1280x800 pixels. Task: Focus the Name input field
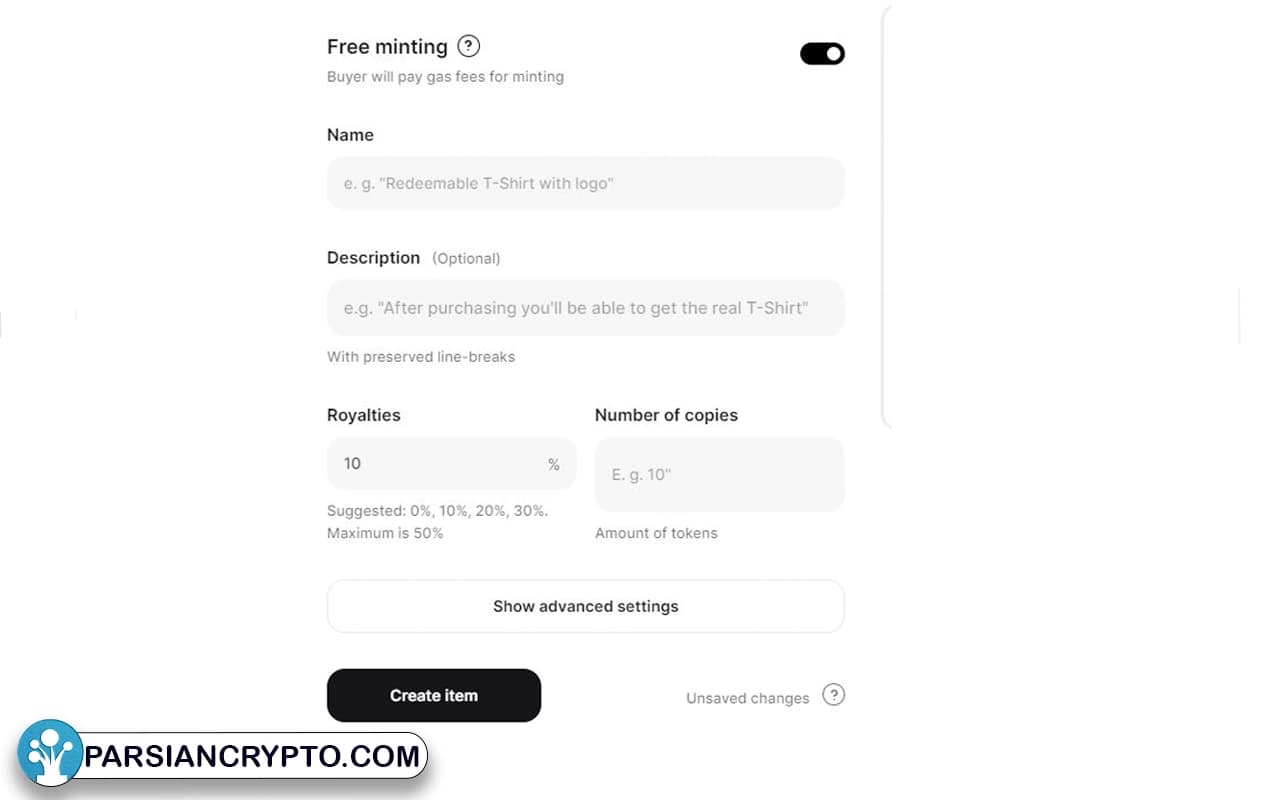586,183
